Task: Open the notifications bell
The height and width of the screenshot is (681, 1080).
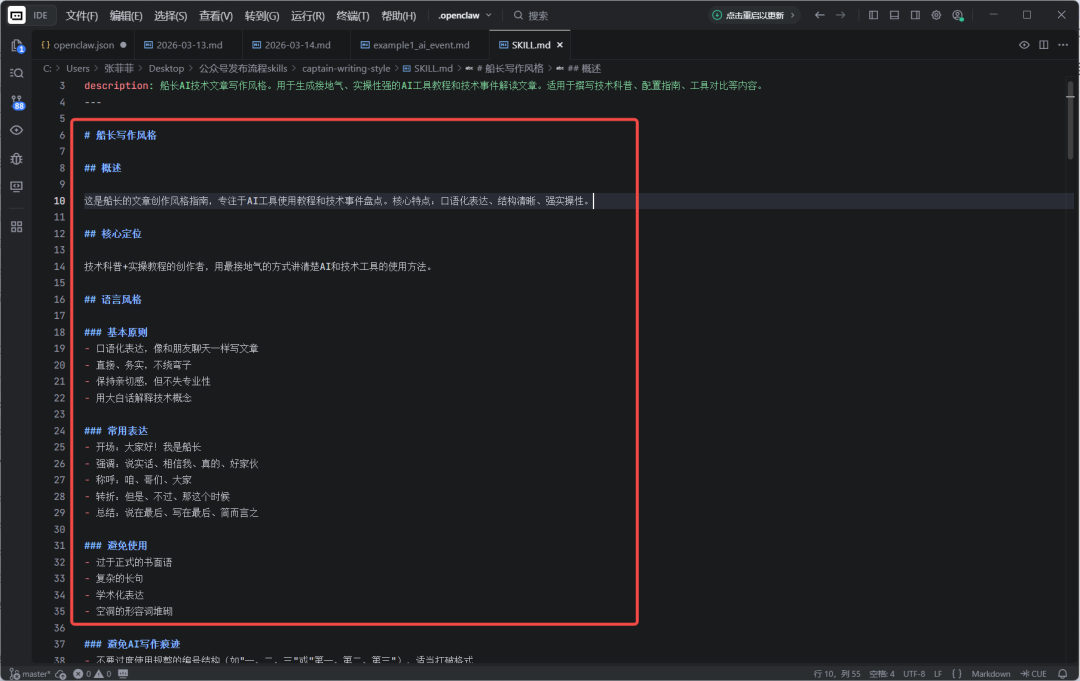Action: [1063, 674]
